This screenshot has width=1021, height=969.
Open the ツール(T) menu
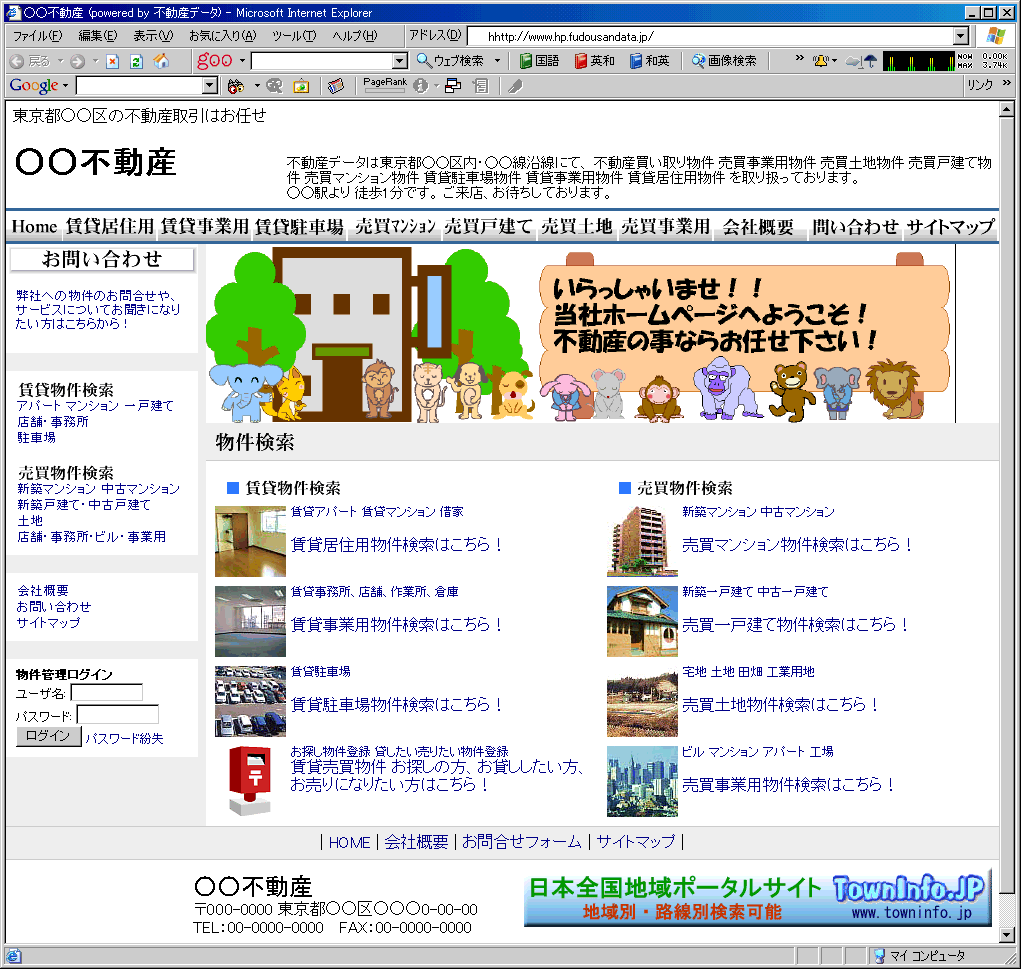[x=294, y=36]
